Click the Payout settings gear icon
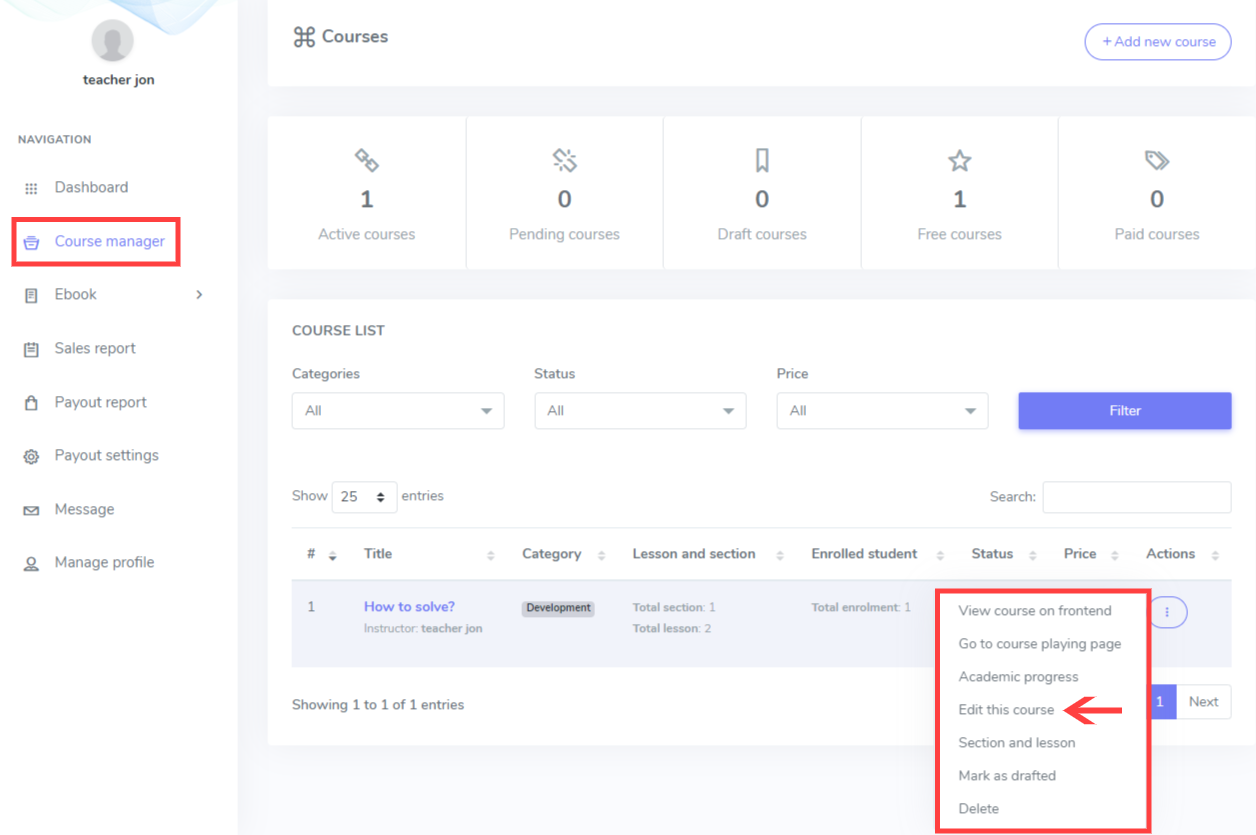The width and height of the screenshot is (1256, 835). coord(31,456)
